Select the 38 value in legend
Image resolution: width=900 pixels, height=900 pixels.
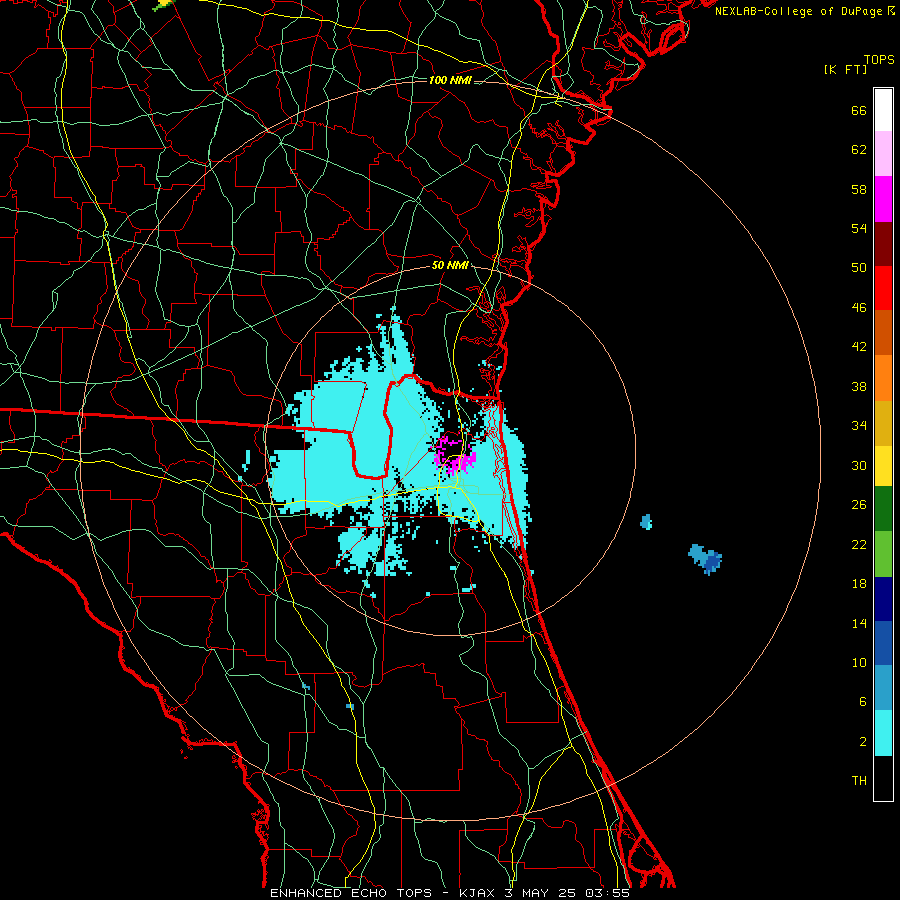pos(859,387)
